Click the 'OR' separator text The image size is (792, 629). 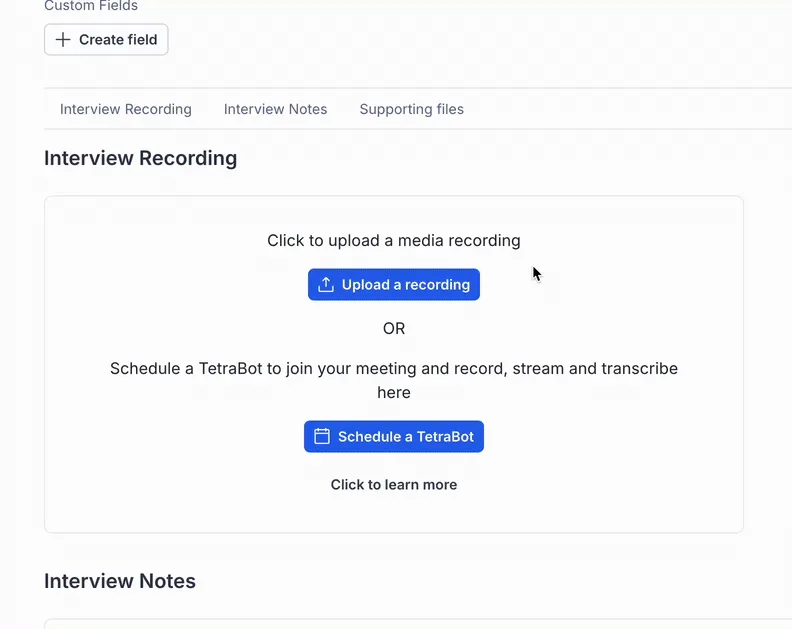coord(394,328)
